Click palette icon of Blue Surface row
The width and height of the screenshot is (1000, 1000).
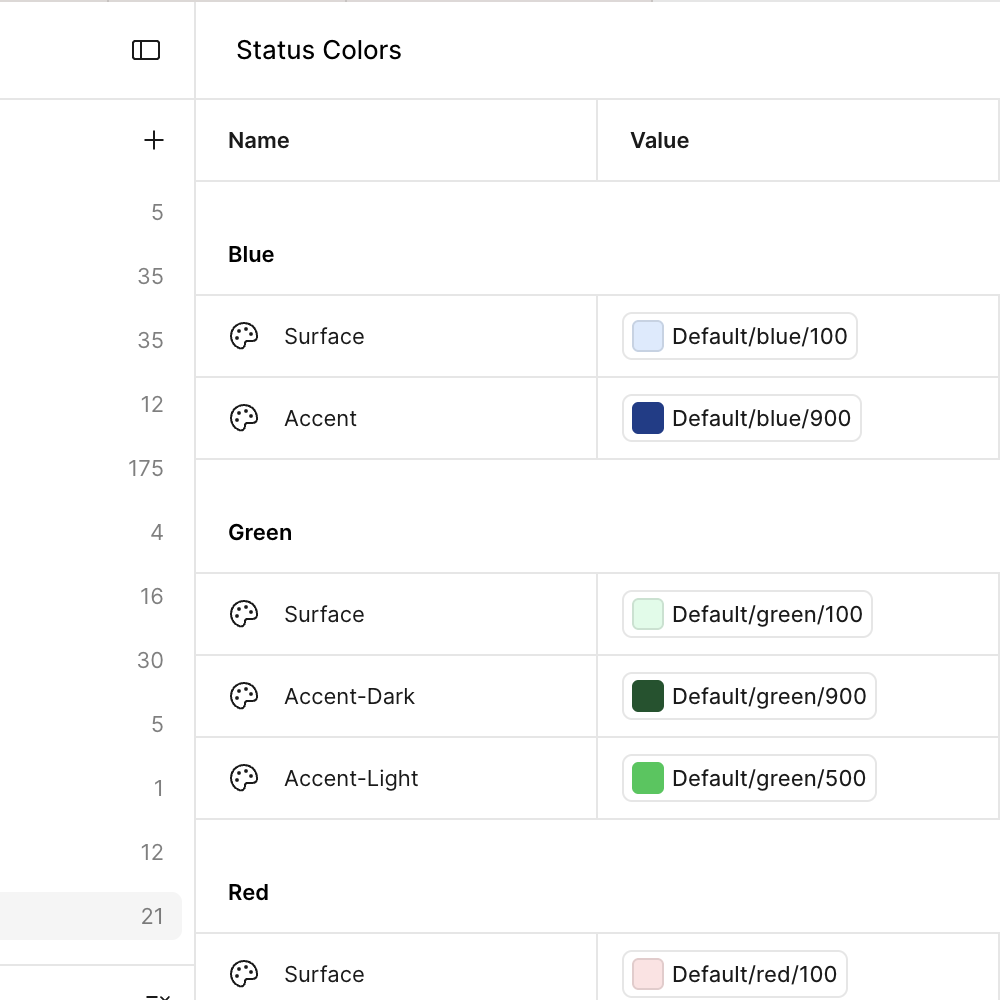point(244,336)
